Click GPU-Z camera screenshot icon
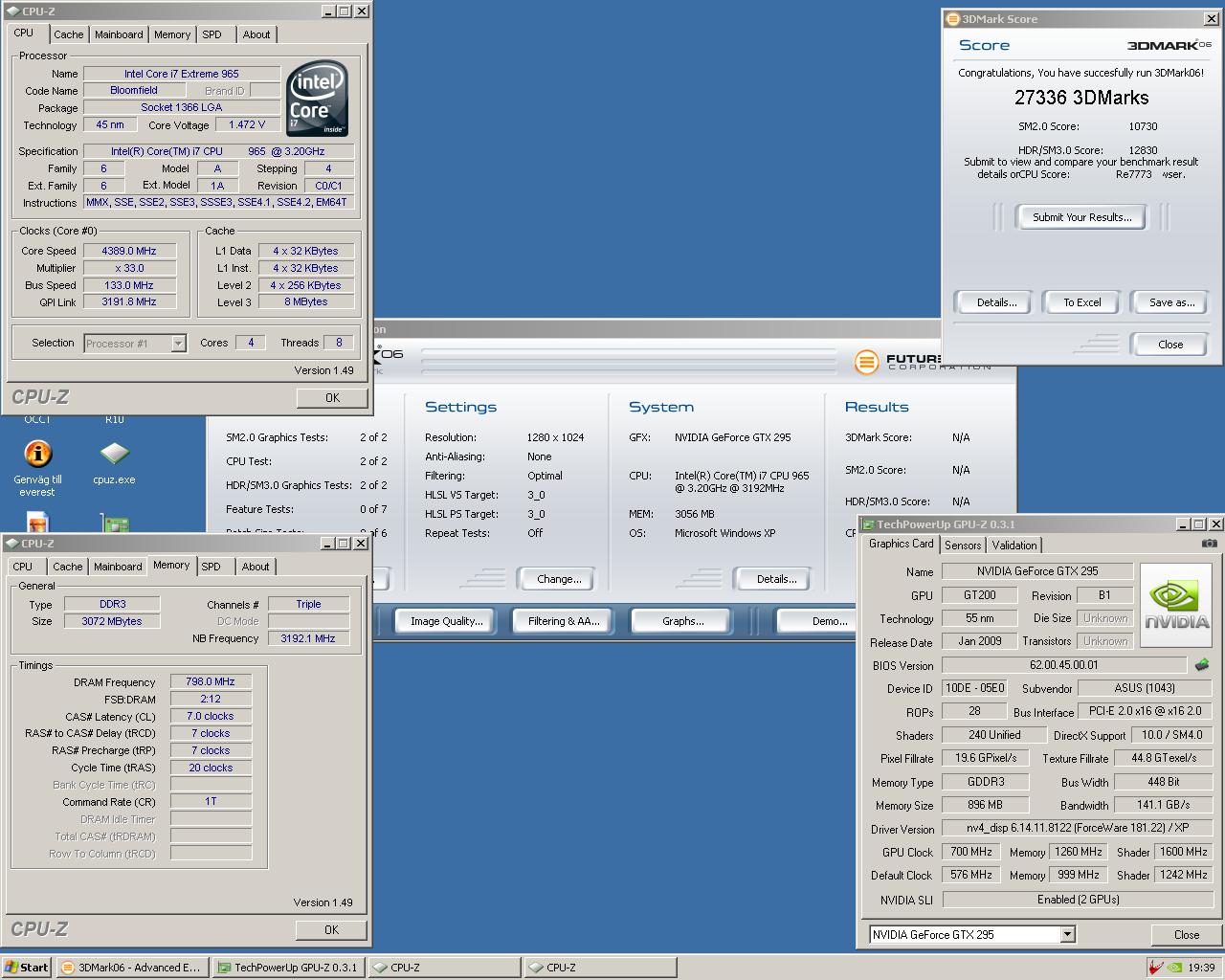The width and height of the screenshot is (1225, 980). [1210, 544]
